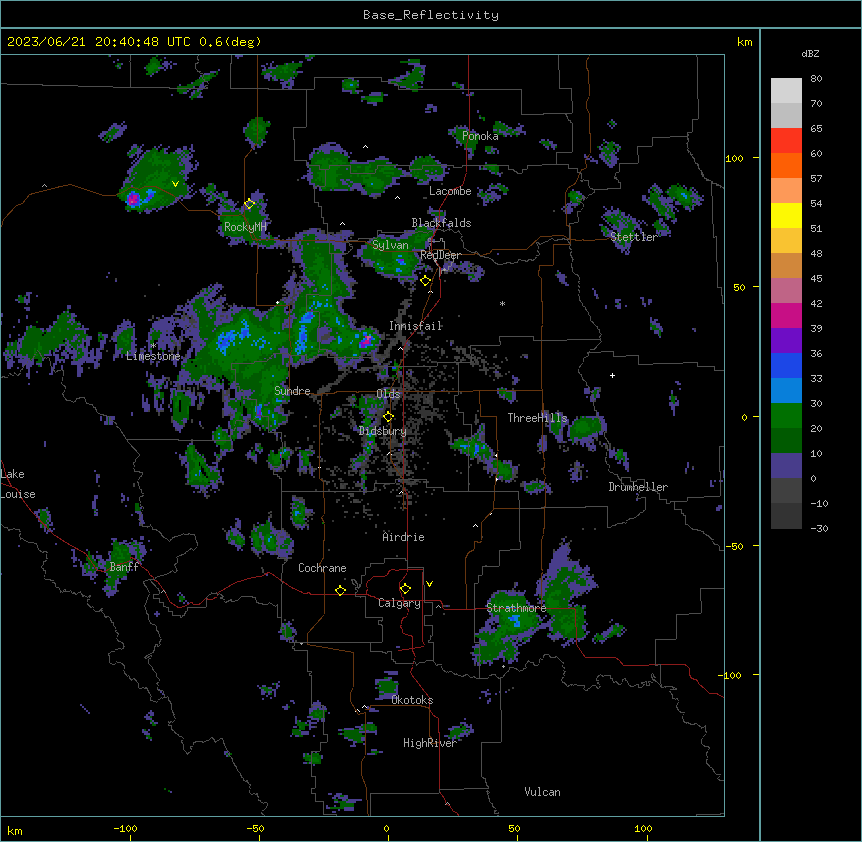
Task: Click the HighRiver city label
Action: coord(430,743)
